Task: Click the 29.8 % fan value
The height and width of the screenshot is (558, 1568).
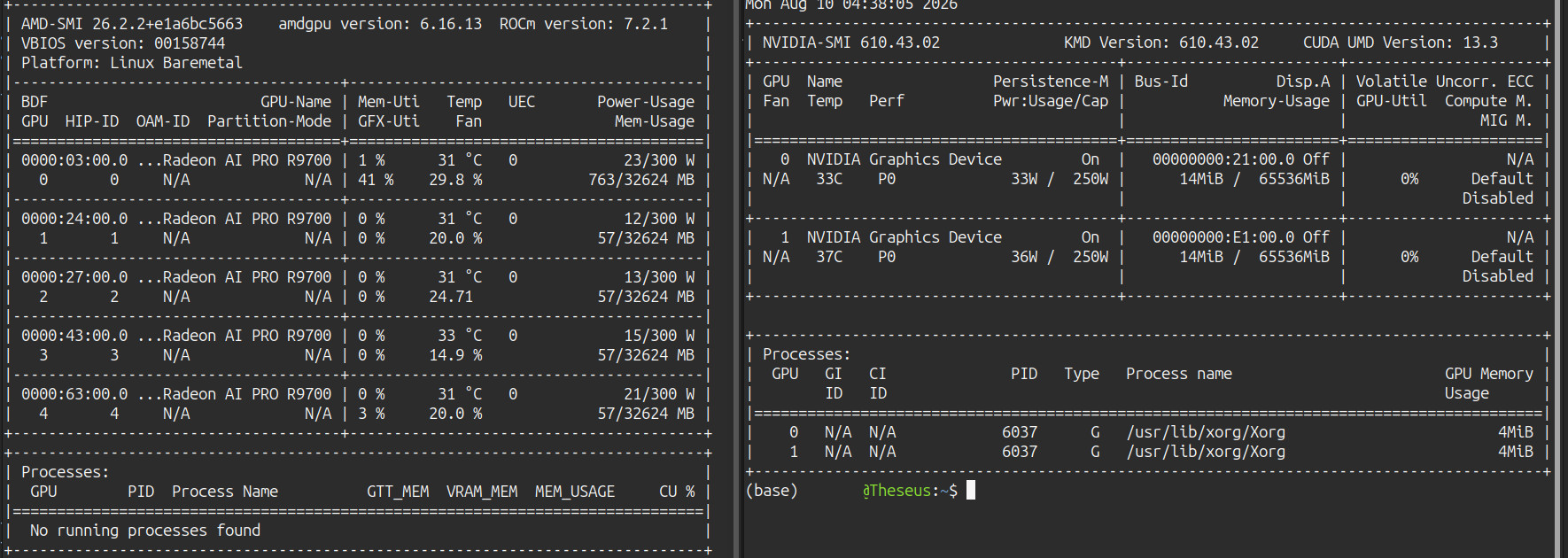Action: point(455,180)
